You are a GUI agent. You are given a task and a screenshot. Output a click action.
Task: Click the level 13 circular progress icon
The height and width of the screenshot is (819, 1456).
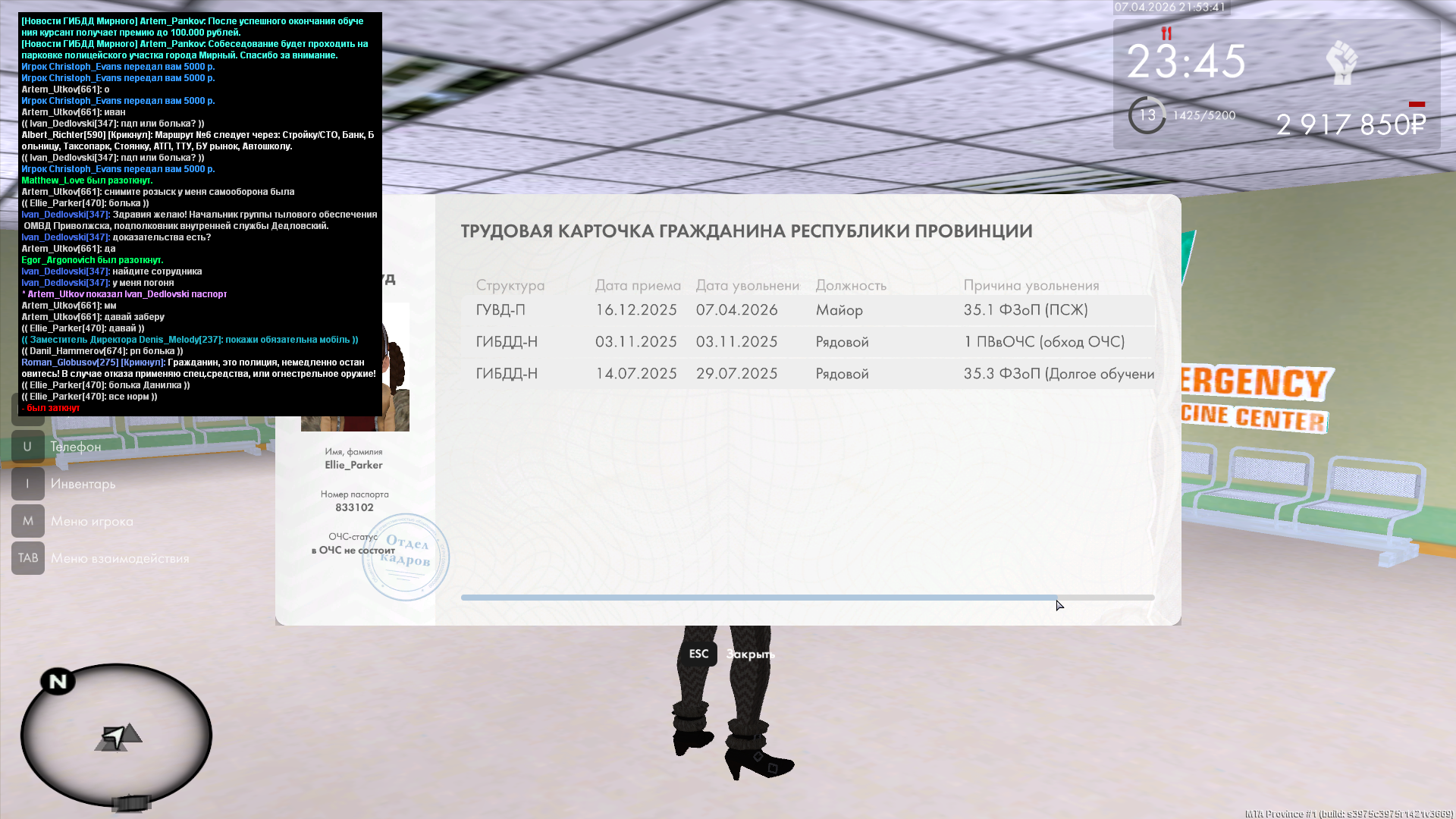(1147, 115)
